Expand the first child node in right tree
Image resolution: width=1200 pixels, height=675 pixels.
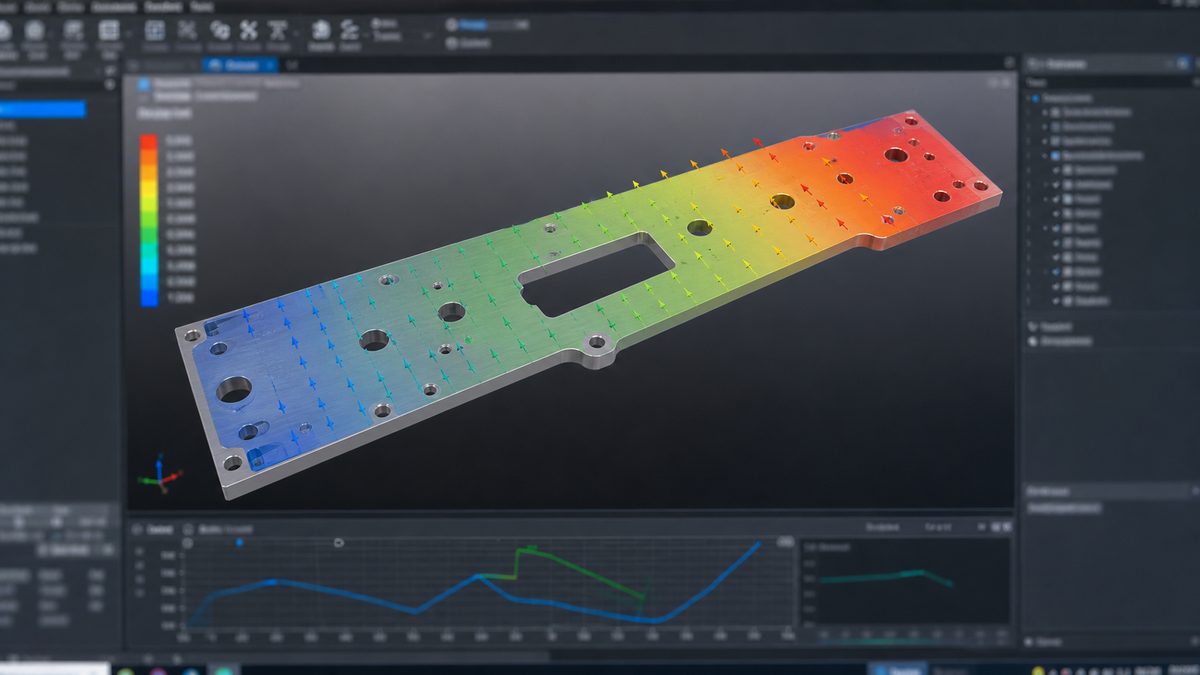1044,113
